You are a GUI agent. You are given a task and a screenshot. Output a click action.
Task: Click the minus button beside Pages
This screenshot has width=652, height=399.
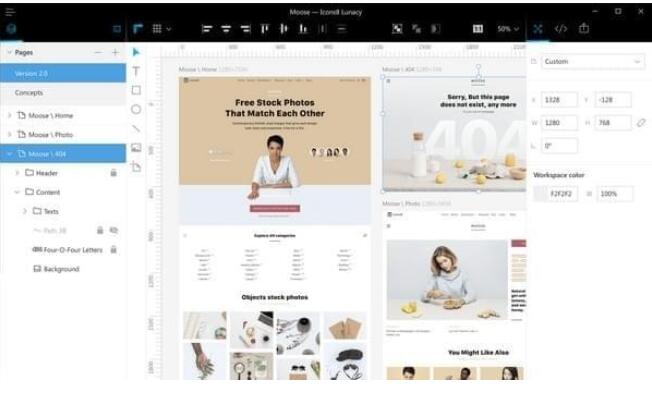tap(98, 52)
